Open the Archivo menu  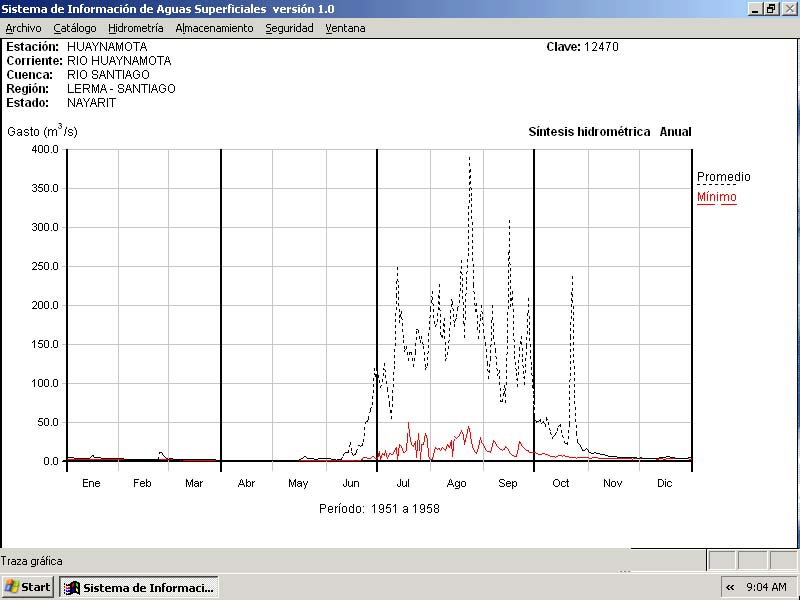(24, 28)
